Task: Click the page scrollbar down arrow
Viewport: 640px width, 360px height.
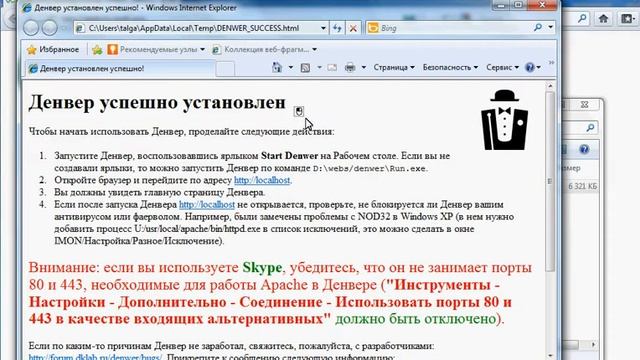Action: click(550, 356)
